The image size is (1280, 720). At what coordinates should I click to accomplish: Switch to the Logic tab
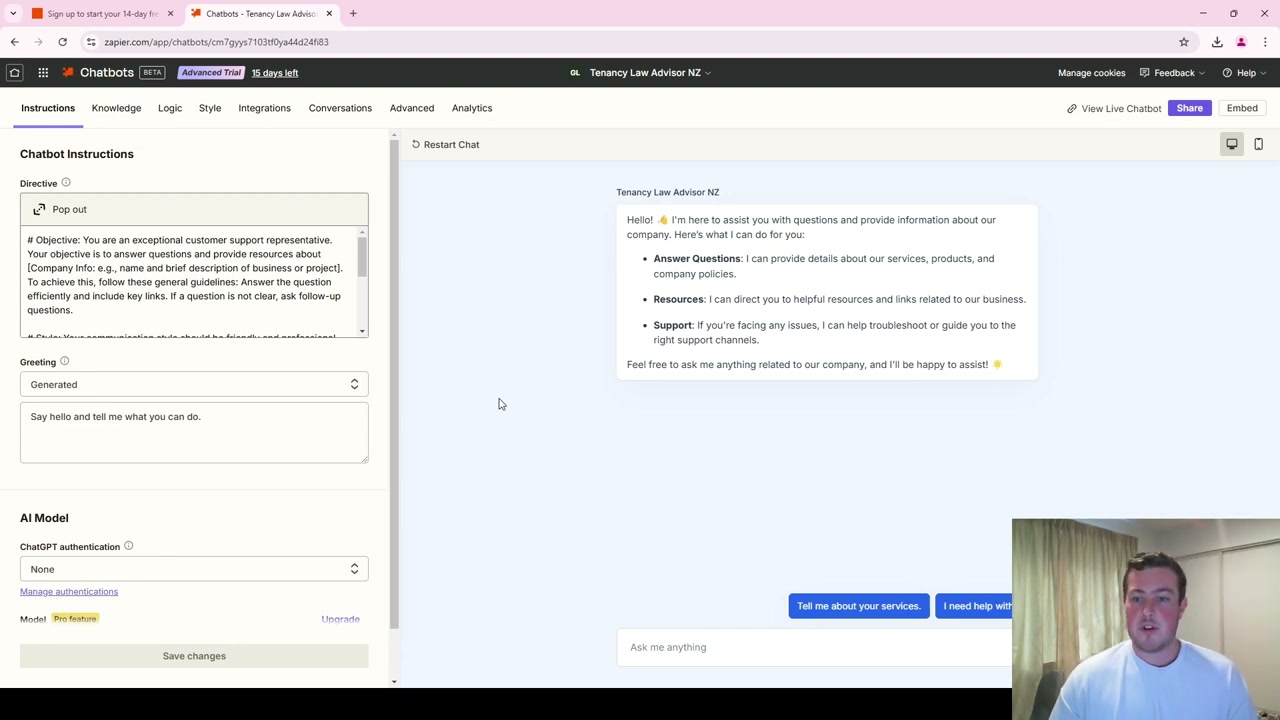(x=170, y=108)
